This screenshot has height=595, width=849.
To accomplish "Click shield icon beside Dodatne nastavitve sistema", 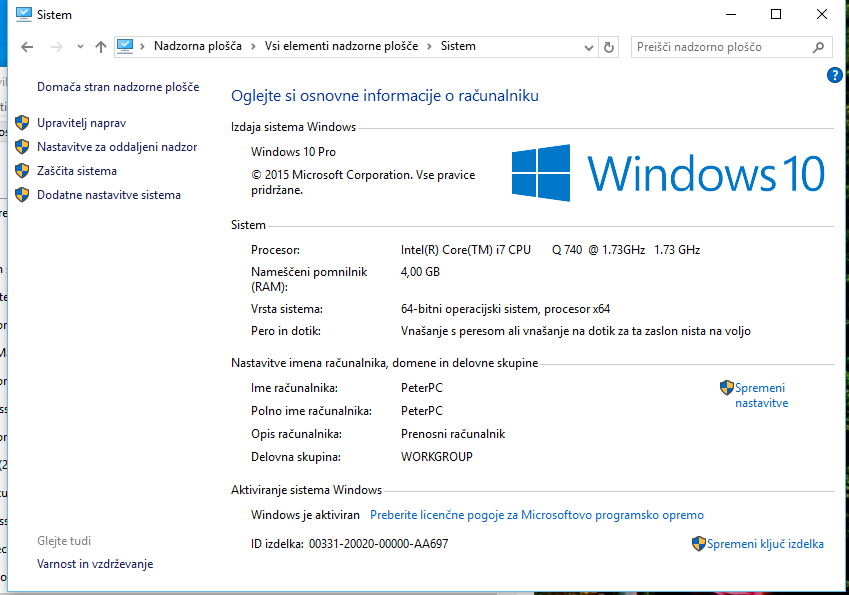I will click(x=22, y=194).
